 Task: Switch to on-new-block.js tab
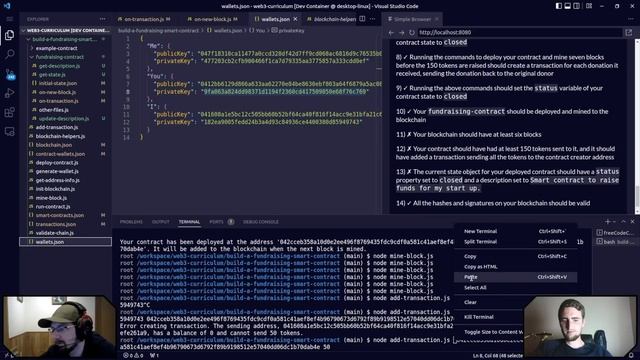(212, 19)
